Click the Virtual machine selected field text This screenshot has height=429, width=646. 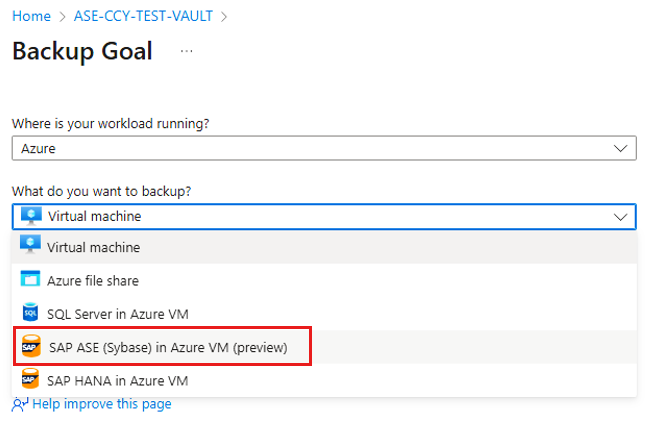pos(95,216)
